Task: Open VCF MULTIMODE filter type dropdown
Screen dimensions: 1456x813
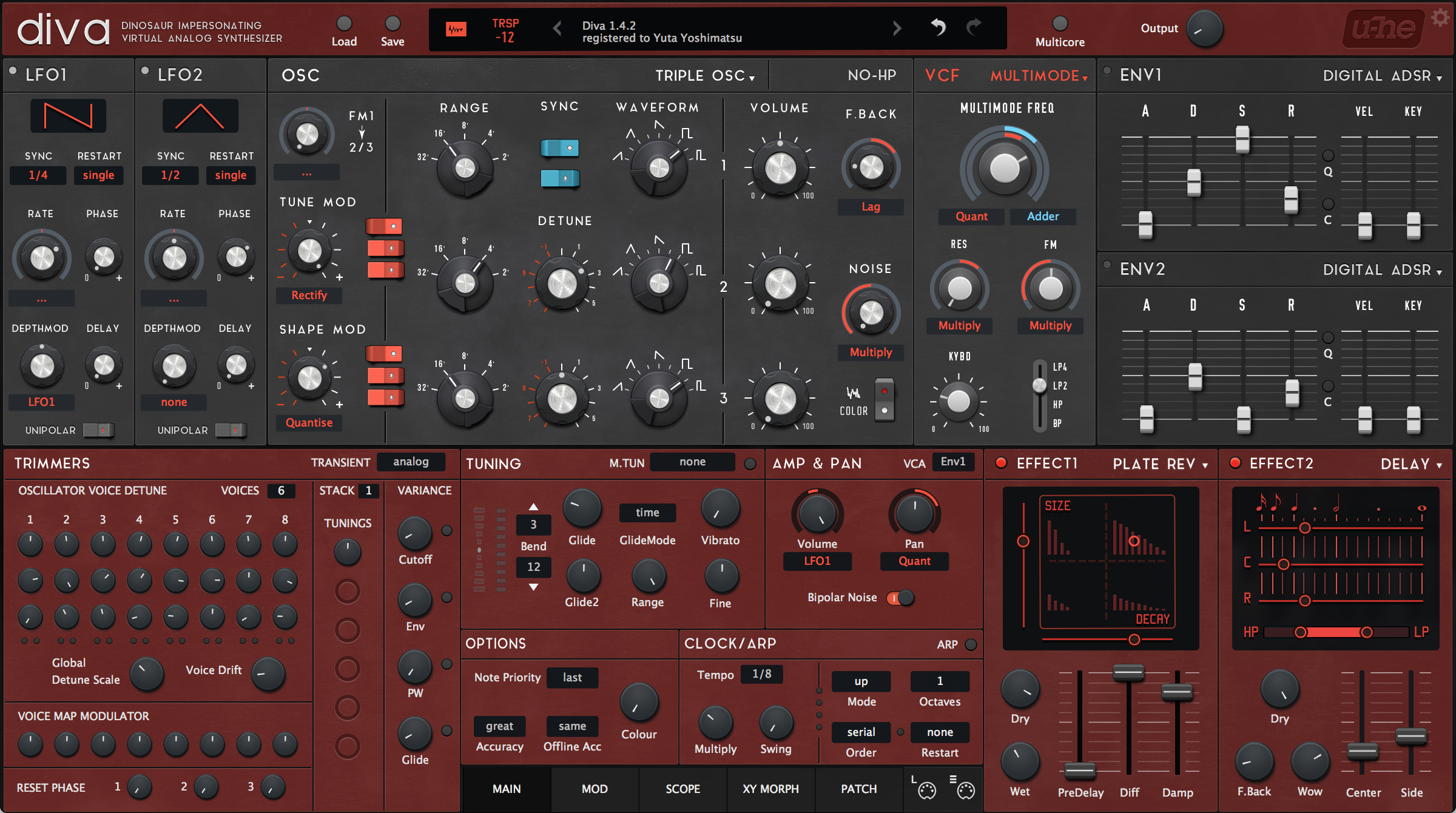Action: click(1039, 76)
